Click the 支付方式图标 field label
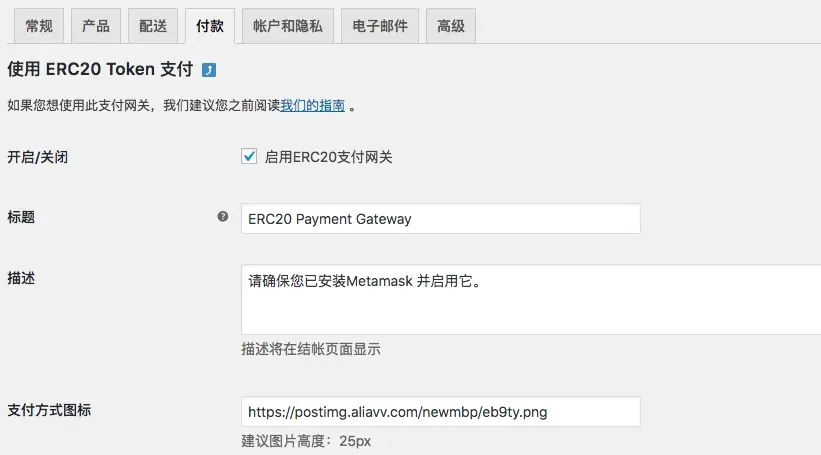The height and width of the screenshot is (455, 821). [x=49, y=410]
